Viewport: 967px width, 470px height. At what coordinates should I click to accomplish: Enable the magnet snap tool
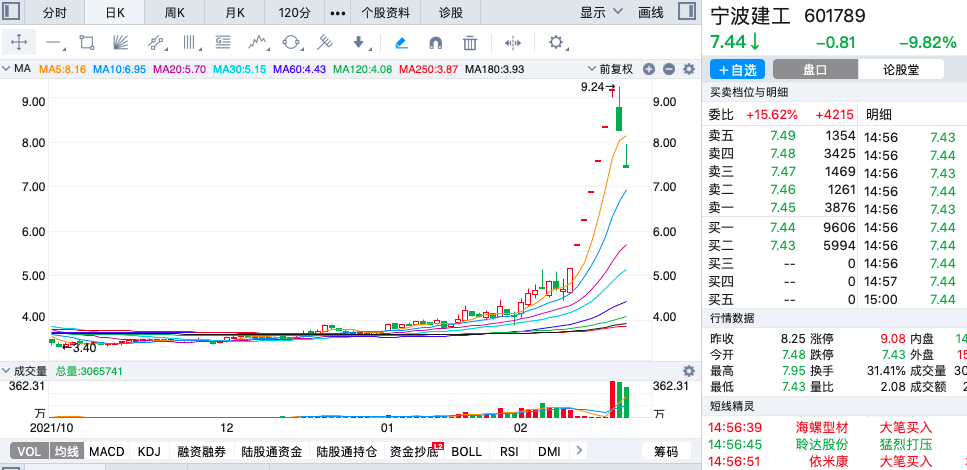click(435, 43)
